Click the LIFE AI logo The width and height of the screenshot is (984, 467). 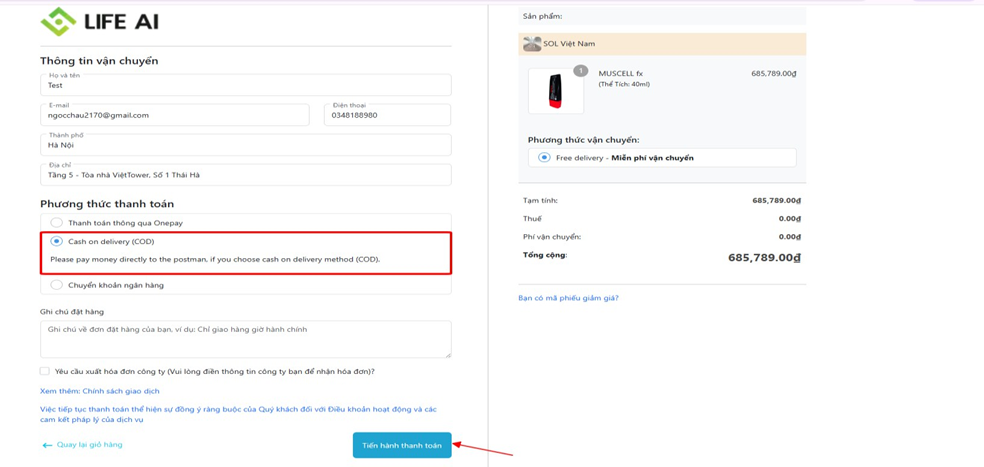pyautogui.click(x=99, y=21)
